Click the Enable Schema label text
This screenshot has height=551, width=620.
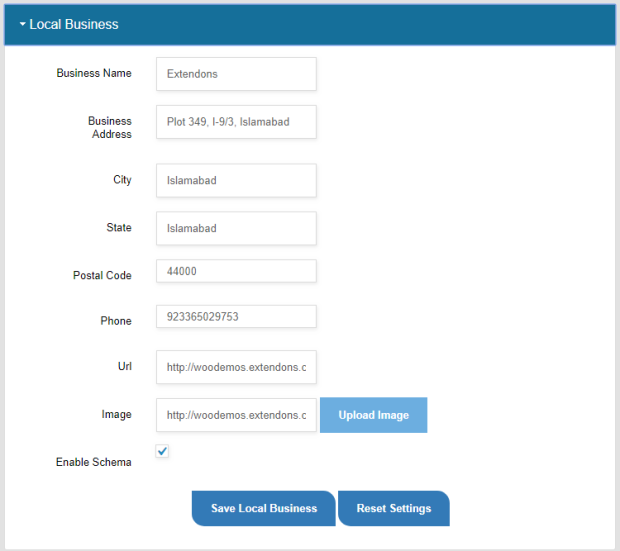[x=94, y=462]
